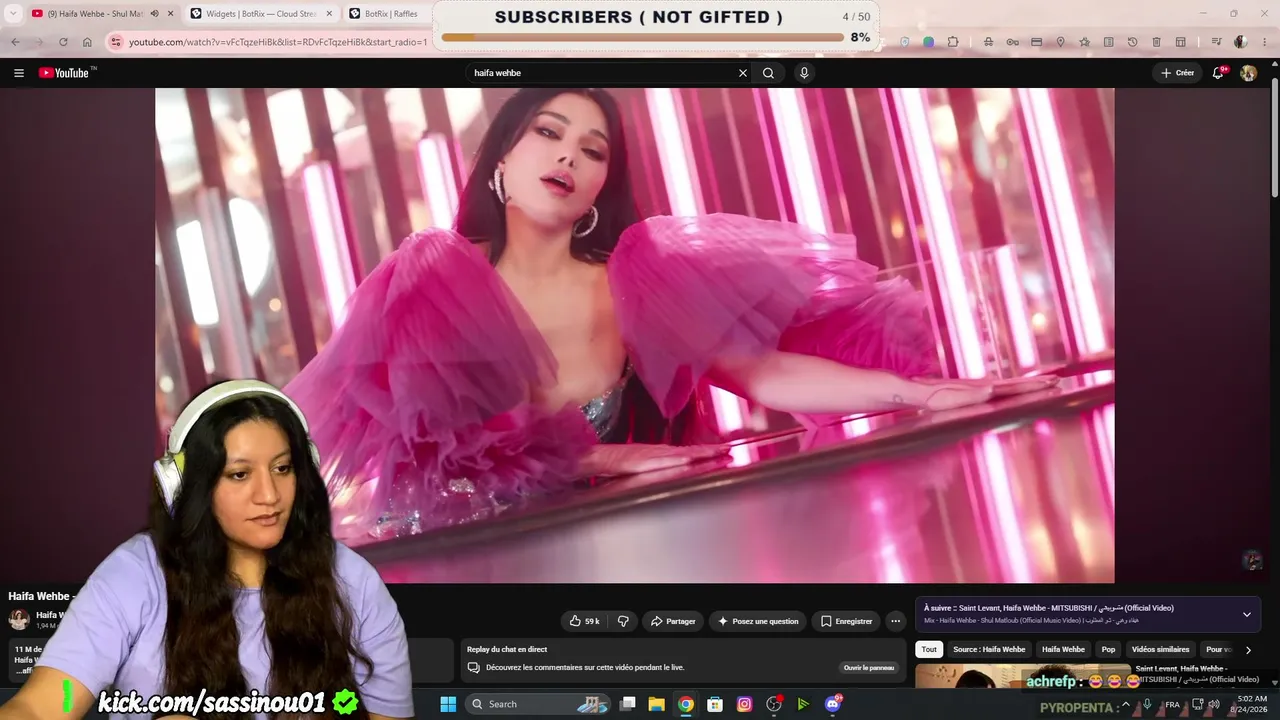Show hidden system tray icons

[1127, 704]
